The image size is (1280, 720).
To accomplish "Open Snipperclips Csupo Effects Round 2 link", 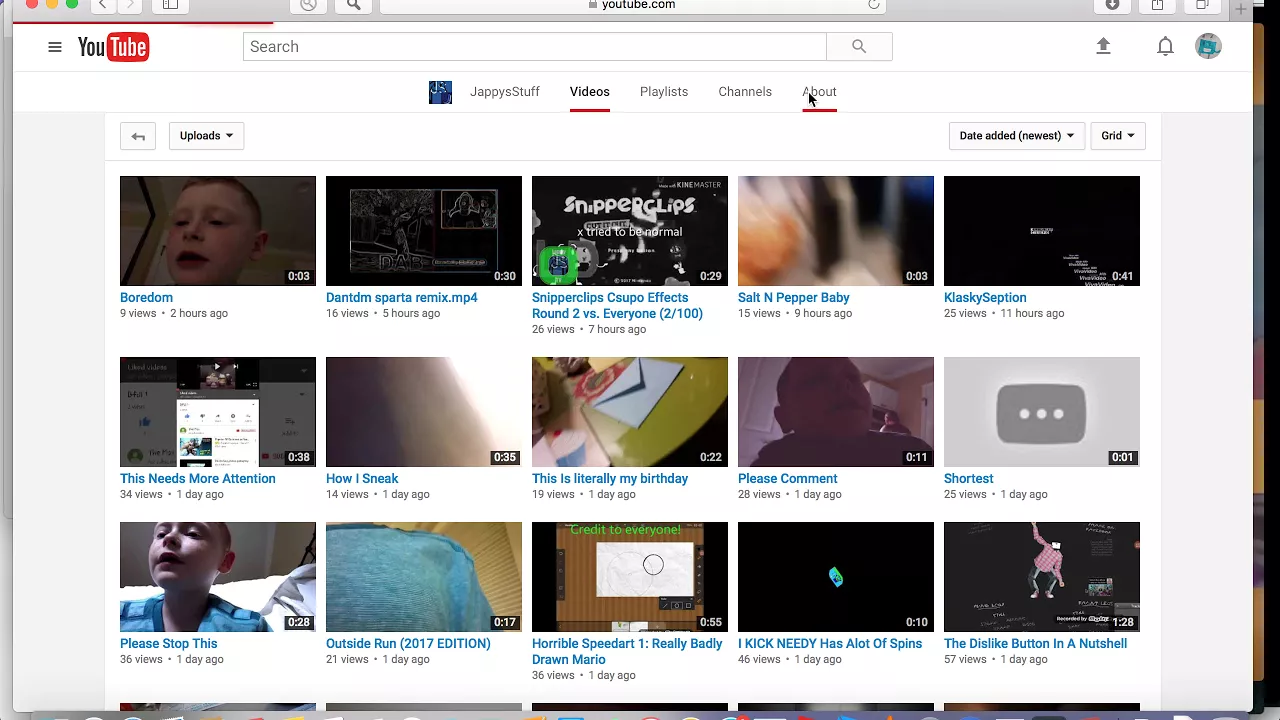I will pos(617,306).
